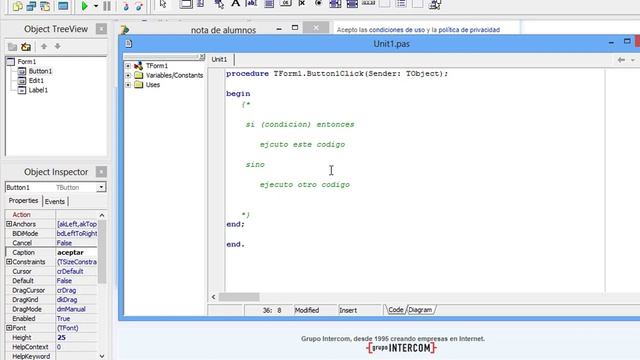The height and width of the screenshot is (360, 640).
Task: Click the Object Inspector scroll-up arrow
Action: point(102,215)
